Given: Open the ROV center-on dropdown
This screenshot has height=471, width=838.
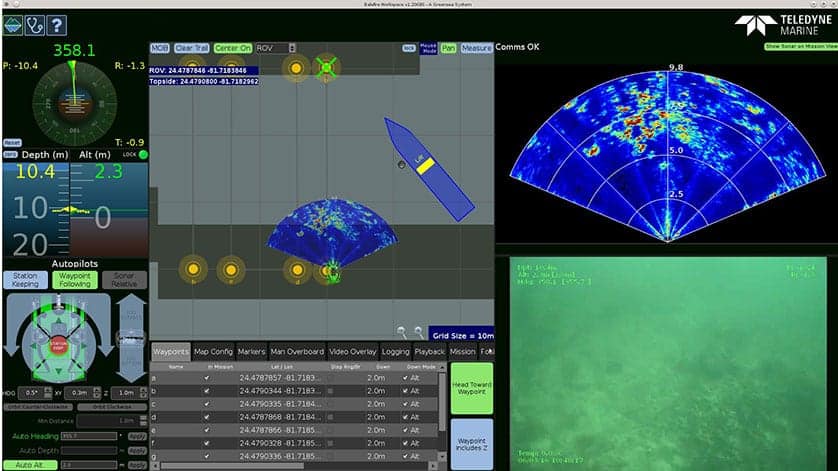Looking at the screenshot, I should tap(275, 48).
